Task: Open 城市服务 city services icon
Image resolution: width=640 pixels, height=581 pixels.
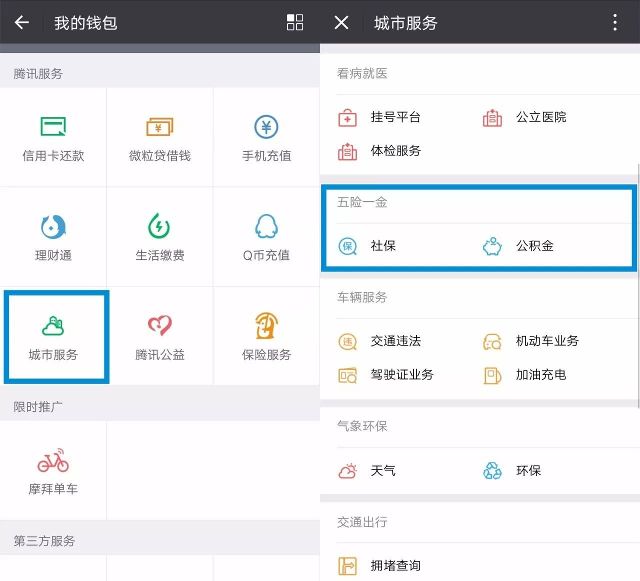Action: [53, 325]
